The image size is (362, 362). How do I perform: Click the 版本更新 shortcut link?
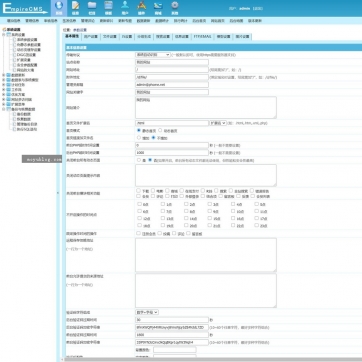[x=255, y=21]
